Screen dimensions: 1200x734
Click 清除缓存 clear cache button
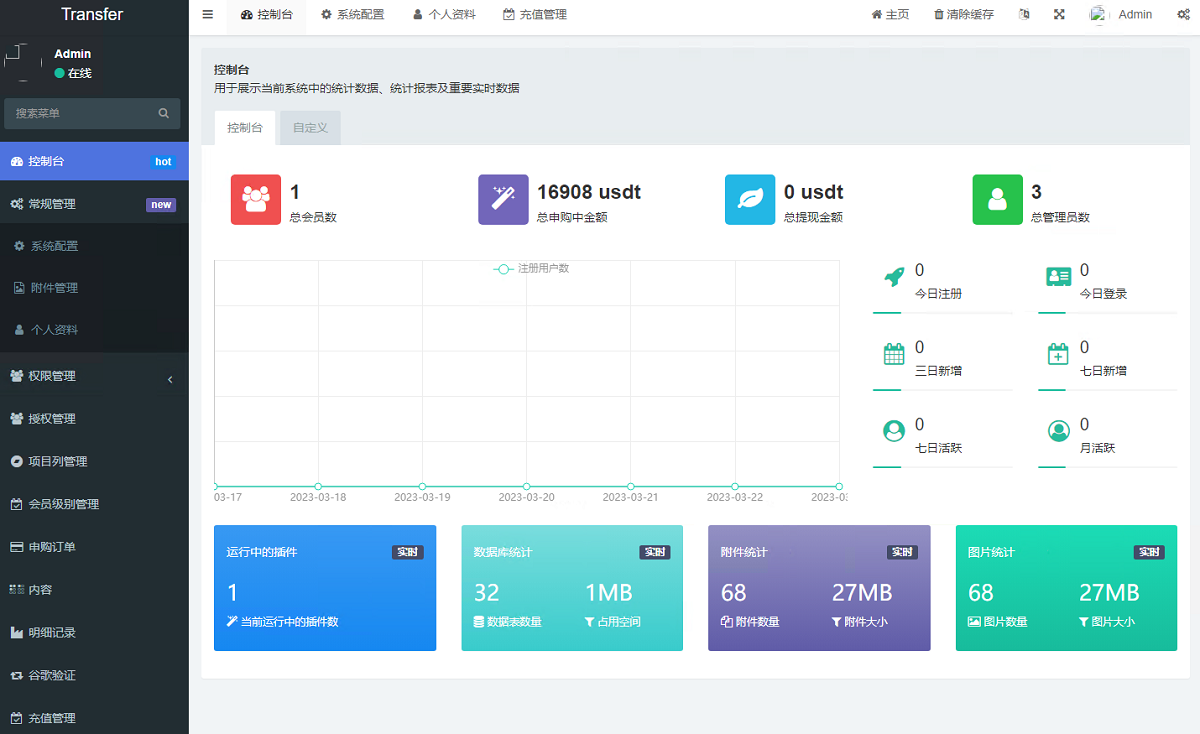point(963,15)
